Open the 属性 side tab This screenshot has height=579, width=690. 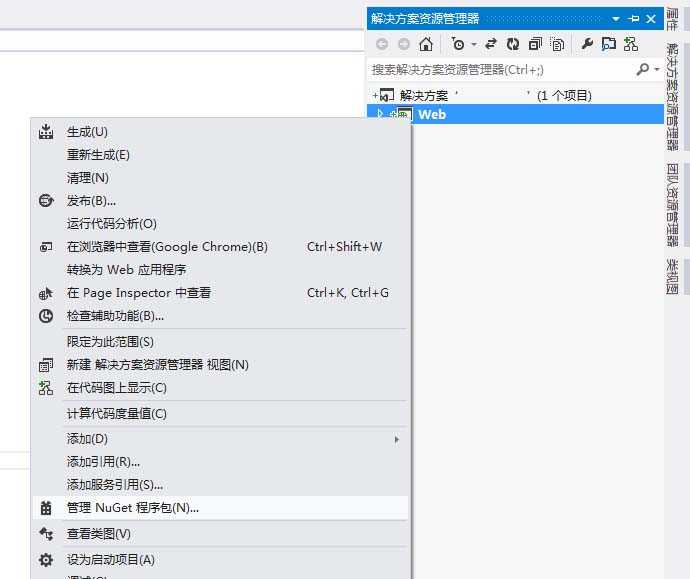(672, 18)
